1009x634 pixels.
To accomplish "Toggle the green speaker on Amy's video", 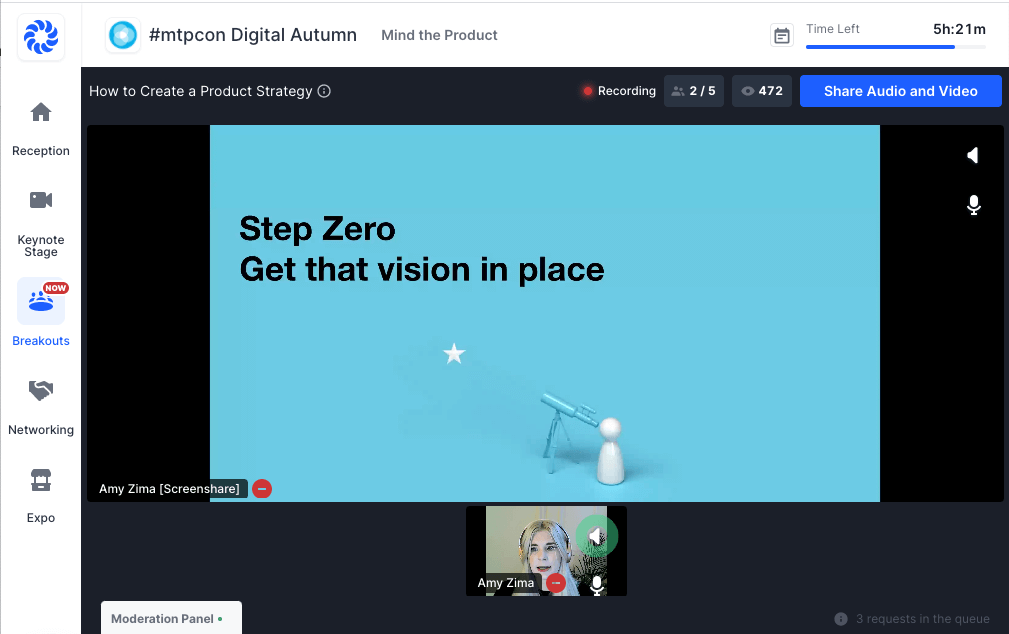I will coord(596,538).
